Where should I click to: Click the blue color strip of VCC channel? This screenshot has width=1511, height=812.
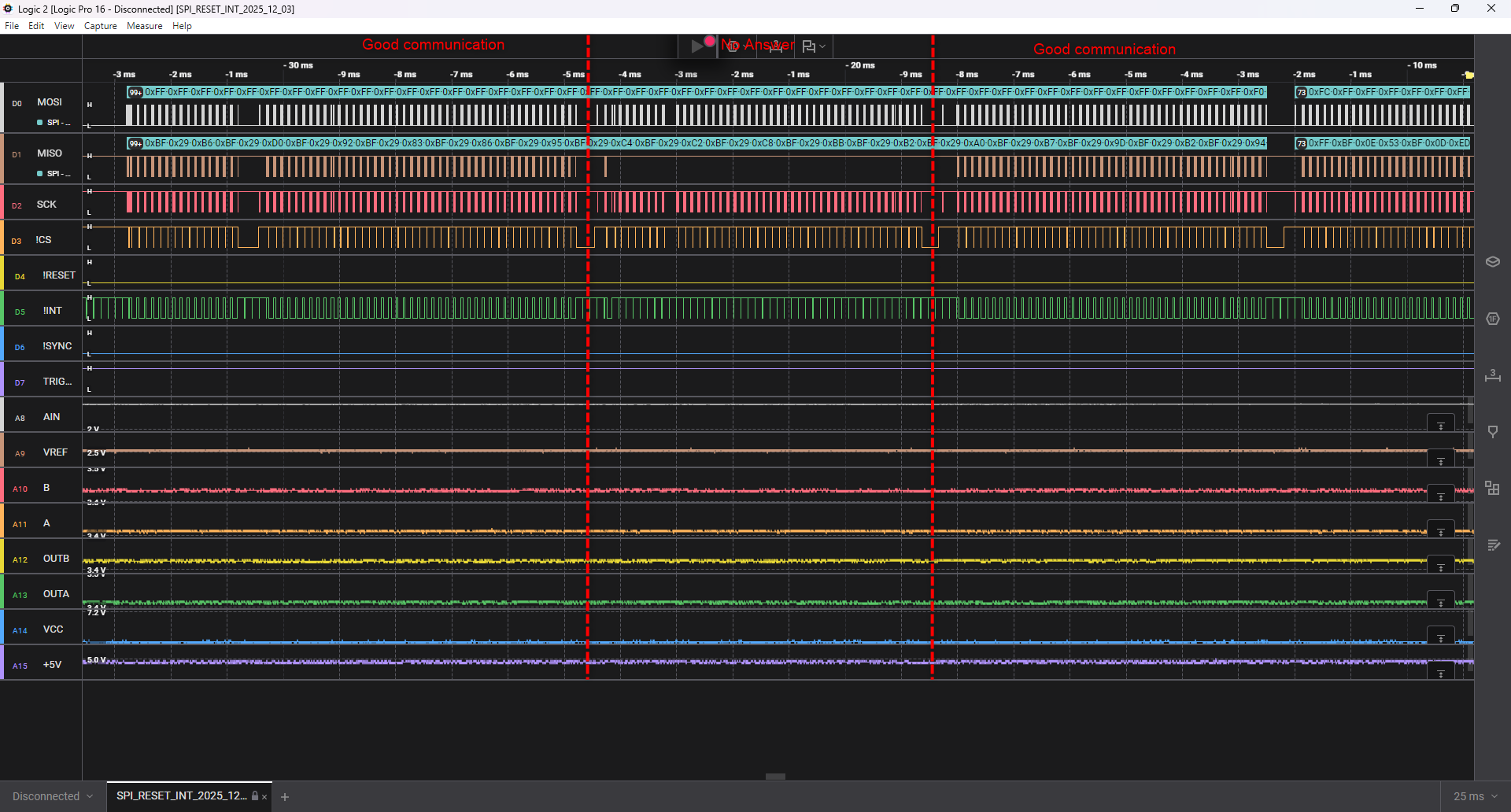coord(2,627)
